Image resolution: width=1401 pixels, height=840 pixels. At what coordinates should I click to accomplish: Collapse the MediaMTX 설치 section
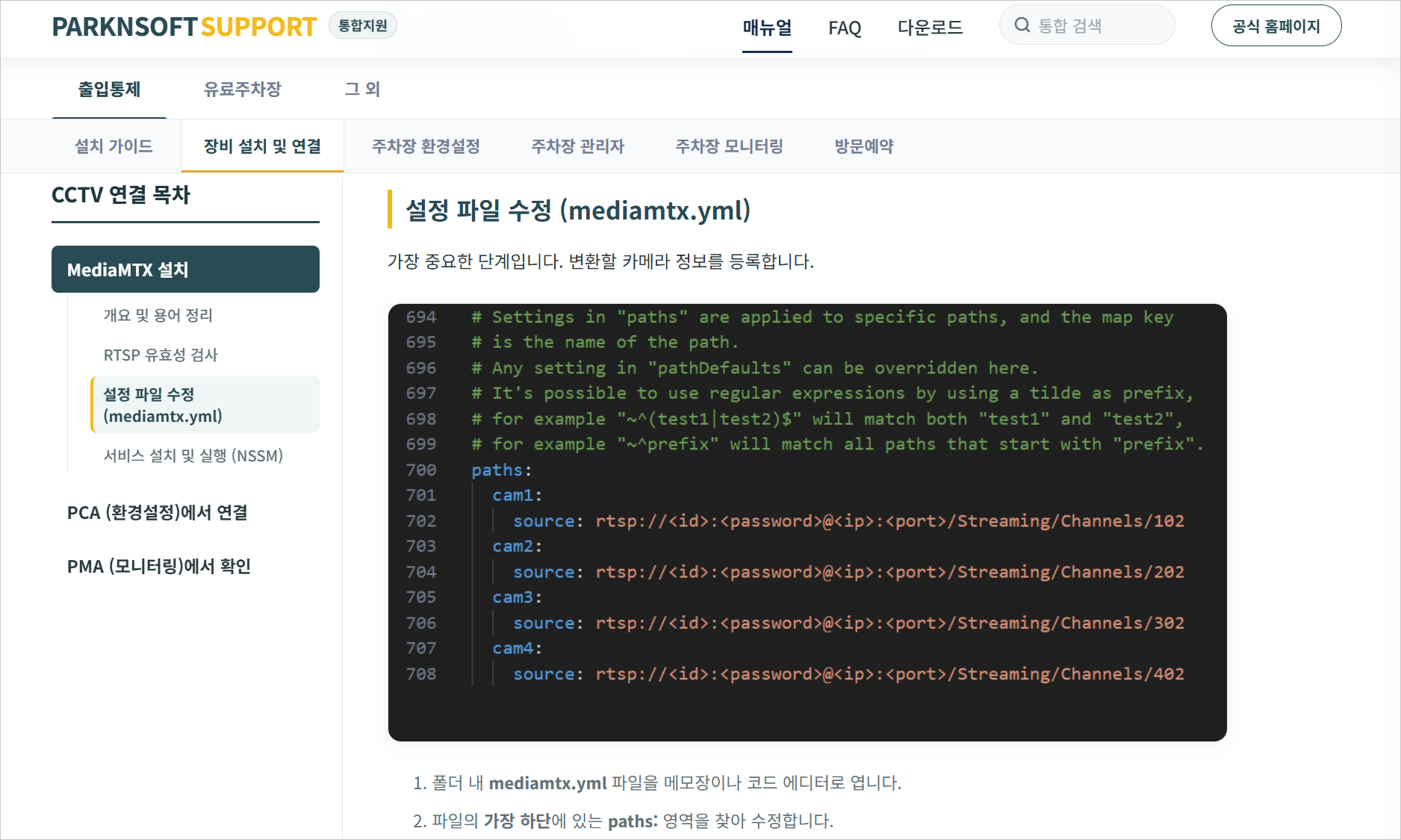[185, 270]
